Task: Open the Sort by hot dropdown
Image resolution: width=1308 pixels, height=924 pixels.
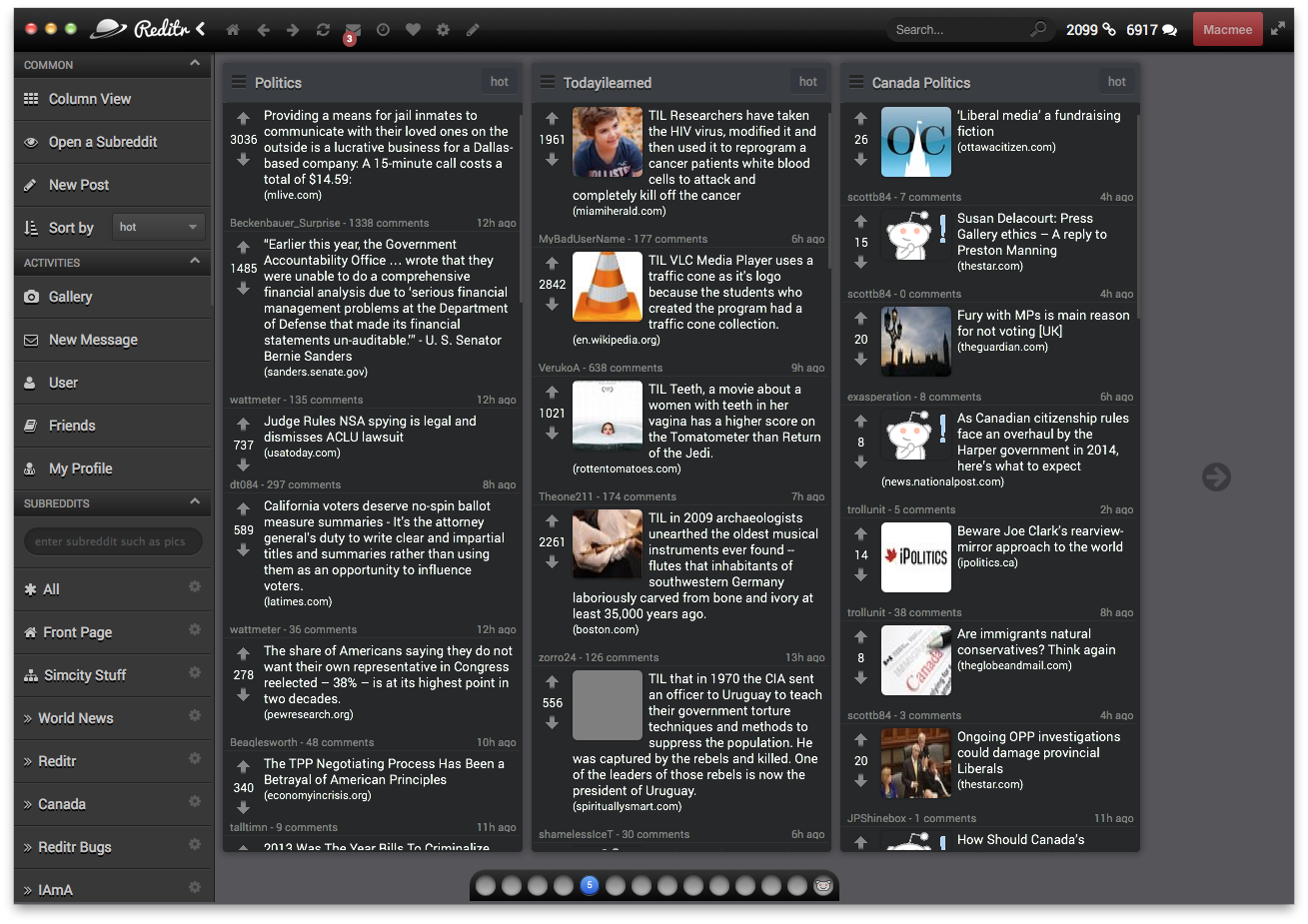Action: pos(159,227)
